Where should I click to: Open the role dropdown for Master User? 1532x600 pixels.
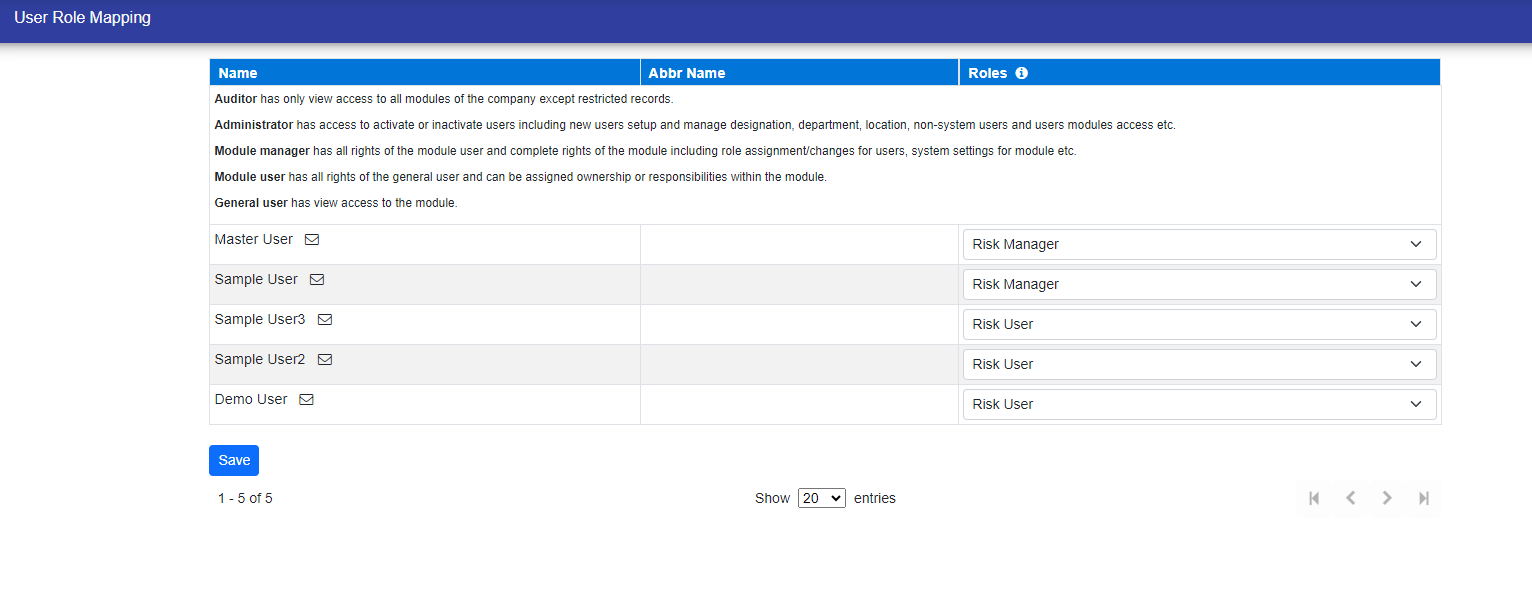click(1198, 244)
